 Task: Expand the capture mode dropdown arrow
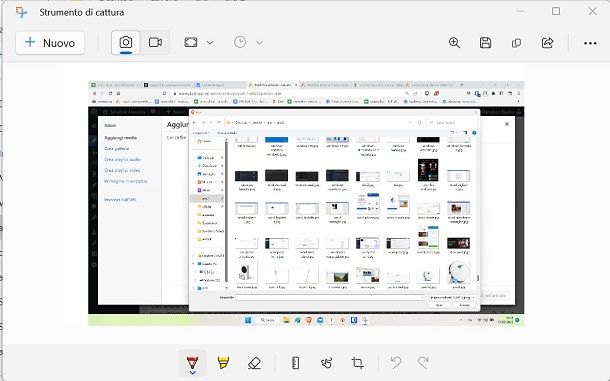210,42
